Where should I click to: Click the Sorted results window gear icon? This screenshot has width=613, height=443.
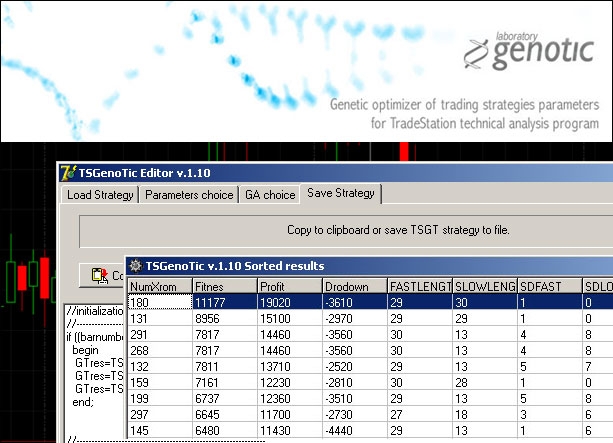(x=136, y=266)
